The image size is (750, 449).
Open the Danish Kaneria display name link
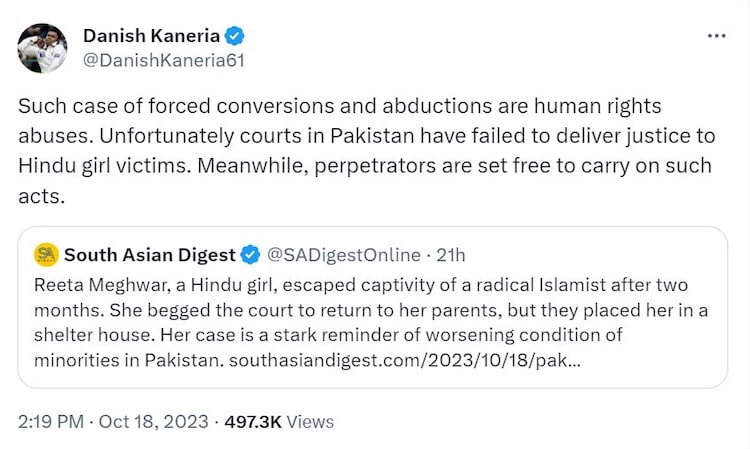pyautogui.click(x=151, y=37)
